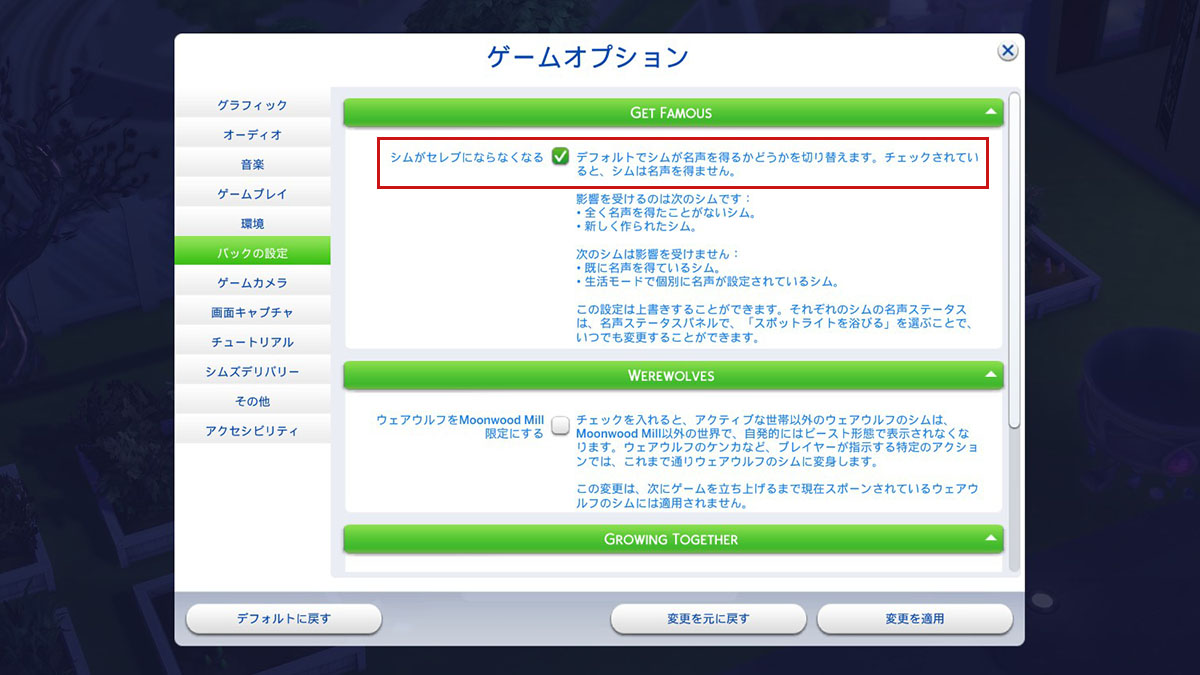Click the デフォルトに戻す button

click(284, 619)
